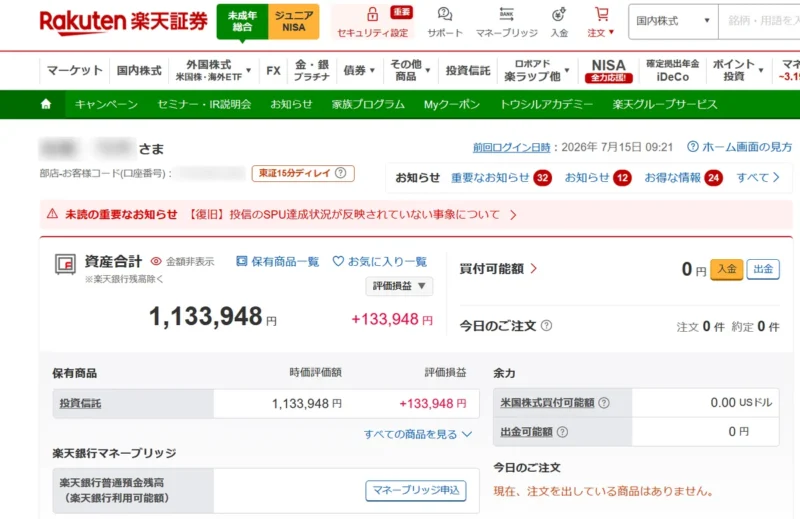Expand 債券 dropdown menu
This screenshot has width=800, height=519.
point(359,70)
